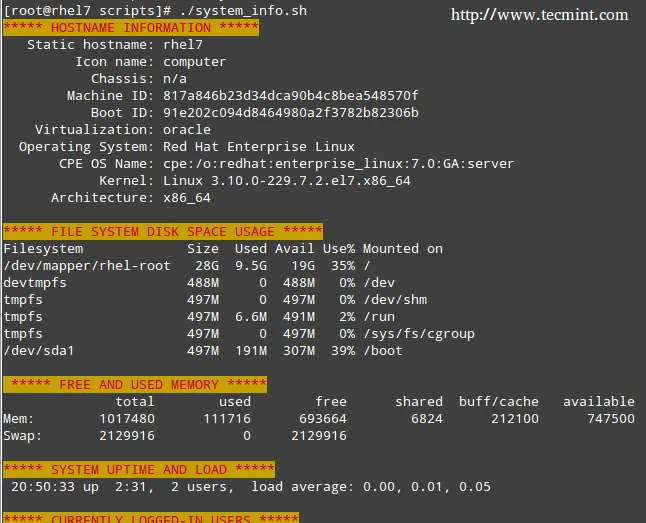Click the Boot ID hash value

point(290,113)
